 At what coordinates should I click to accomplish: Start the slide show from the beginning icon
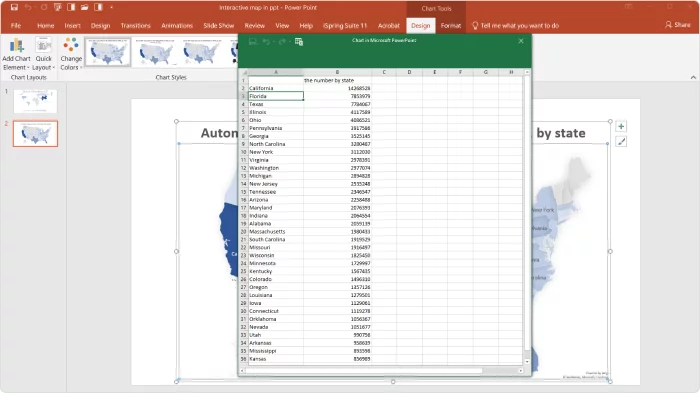(58, 7)
